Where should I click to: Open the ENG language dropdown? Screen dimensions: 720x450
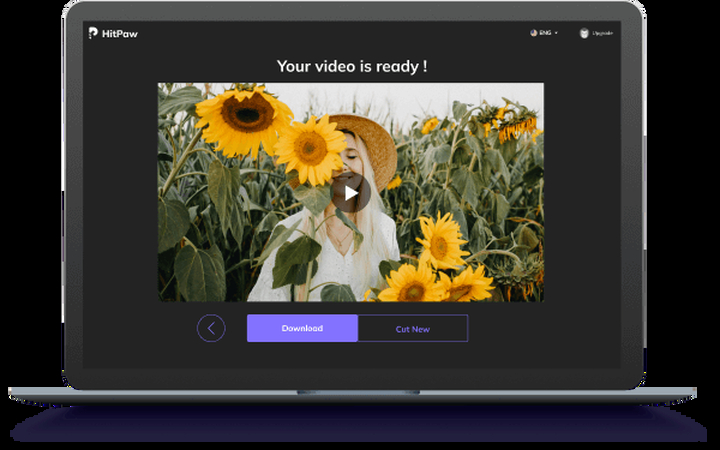tap(545, 33)
